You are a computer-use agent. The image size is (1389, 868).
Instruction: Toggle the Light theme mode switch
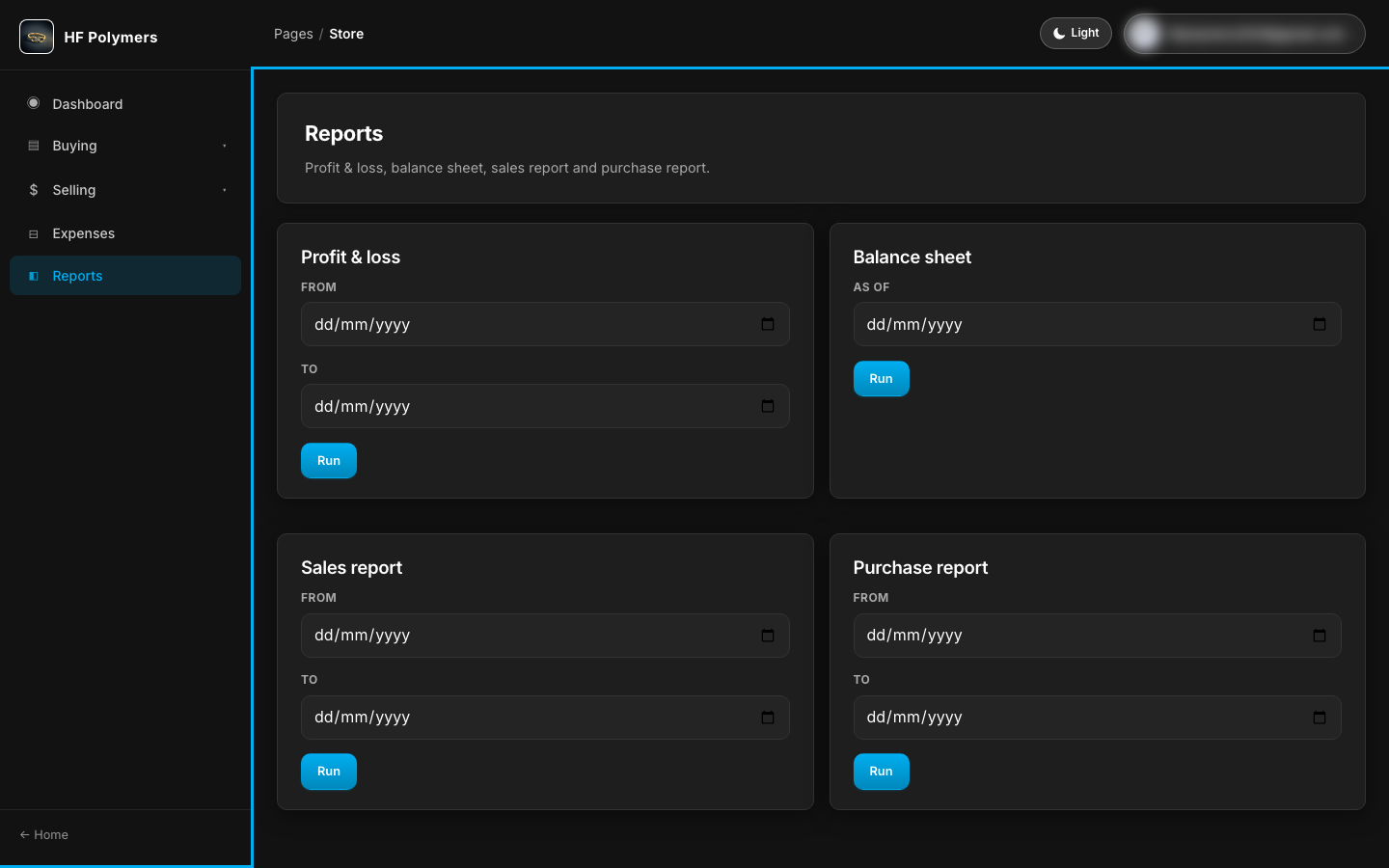tap(1076, 33)
